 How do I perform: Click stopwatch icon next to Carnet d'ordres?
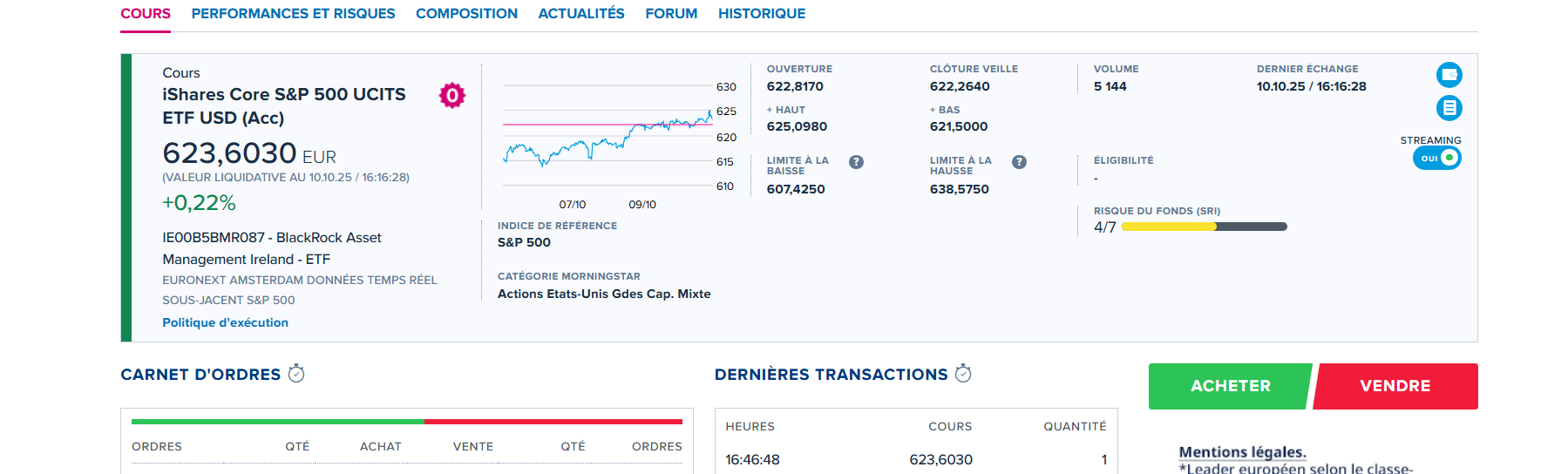click(x=296, y=374)
